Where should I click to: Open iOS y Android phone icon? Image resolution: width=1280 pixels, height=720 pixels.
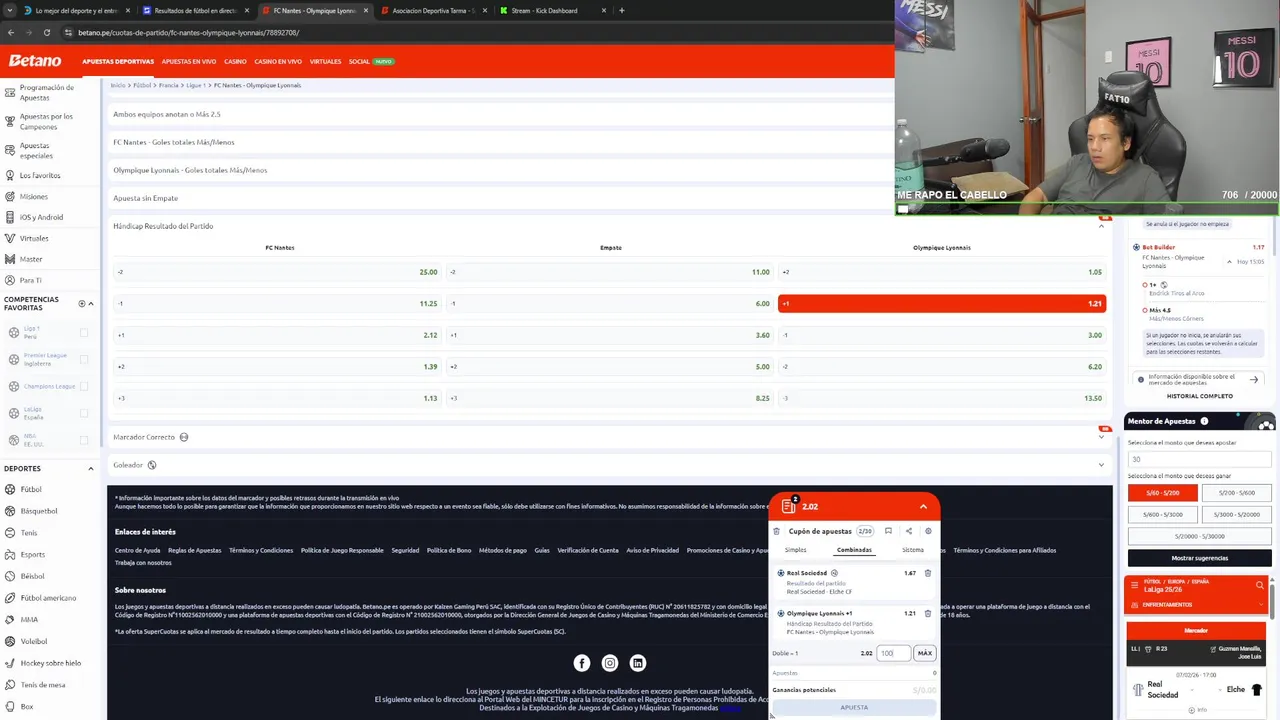9,217
